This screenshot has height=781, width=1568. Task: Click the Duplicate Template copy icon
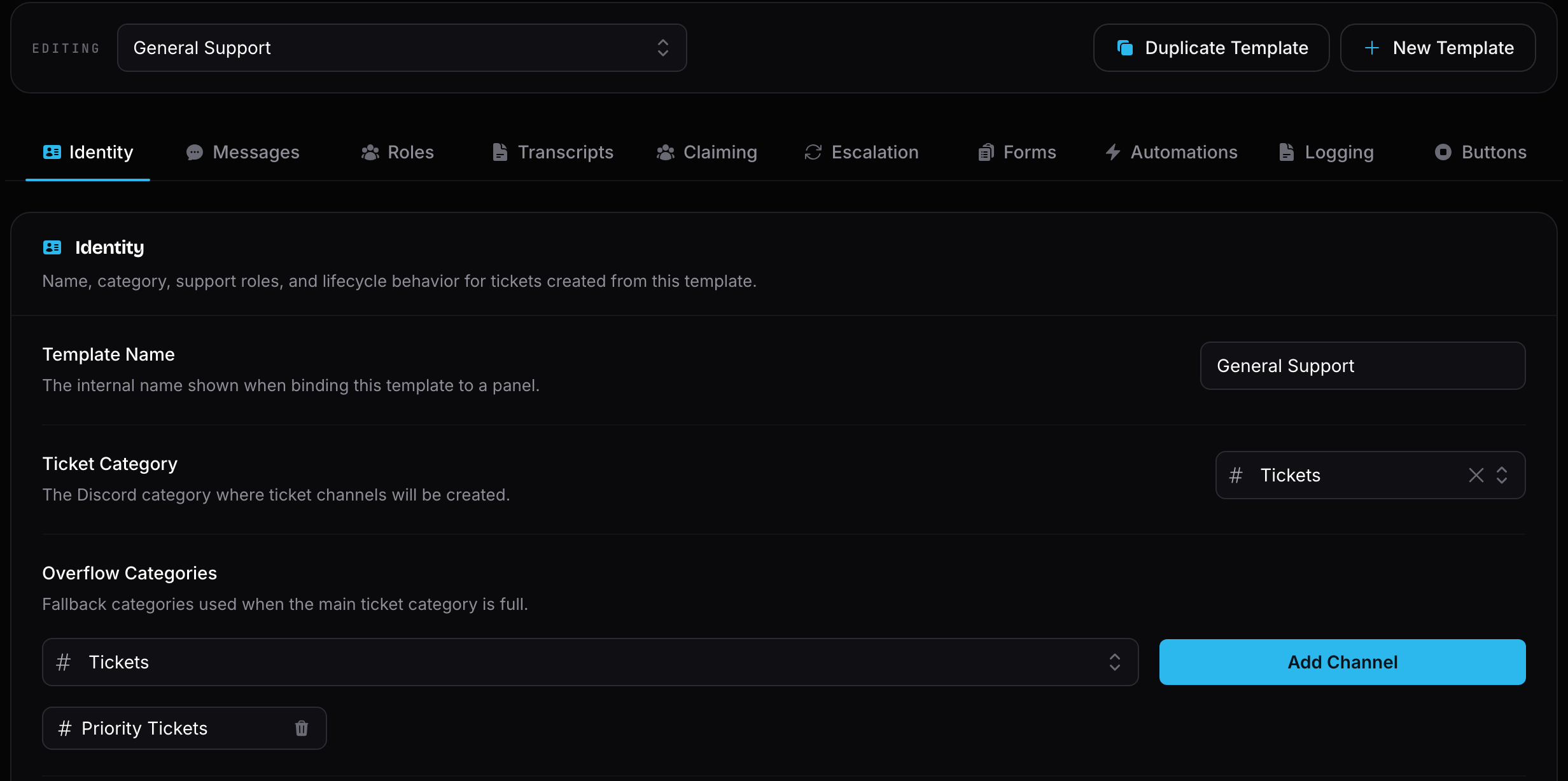pyautogui.click(x=1125, y=48)
